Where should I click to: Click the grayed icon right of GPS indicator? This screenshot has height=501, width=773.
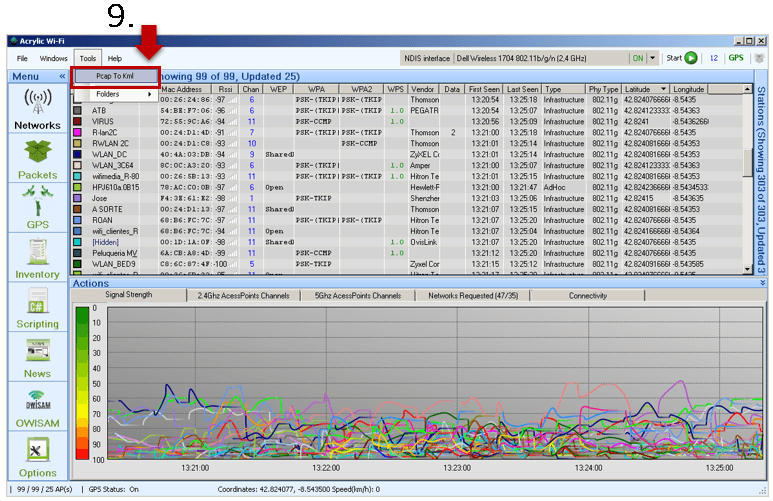click(x=759, y=58)
